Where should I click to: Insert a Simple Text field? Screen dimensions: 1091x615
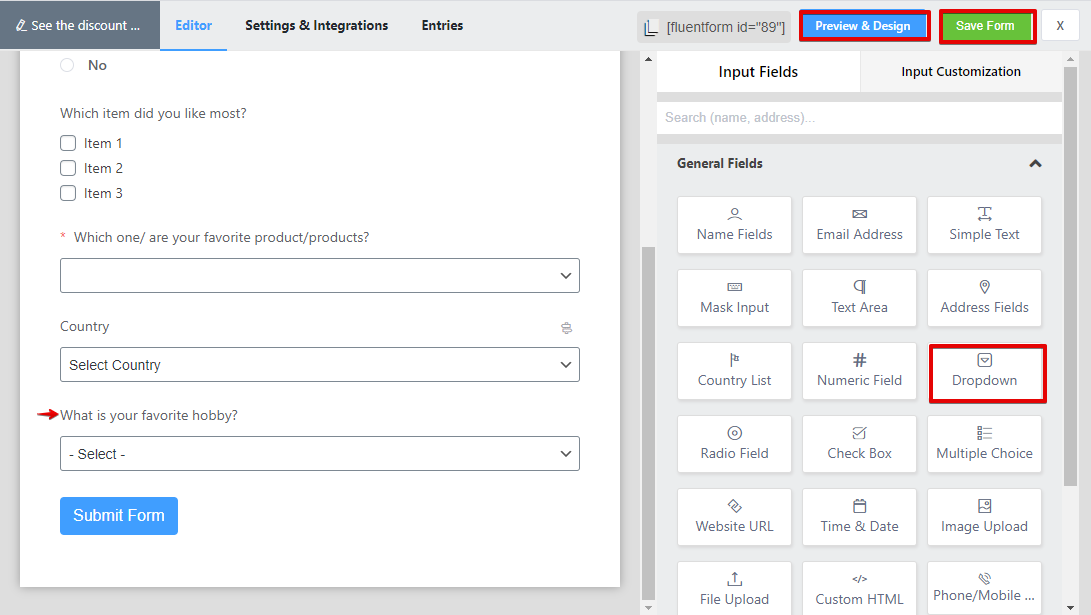click(984, 224)
